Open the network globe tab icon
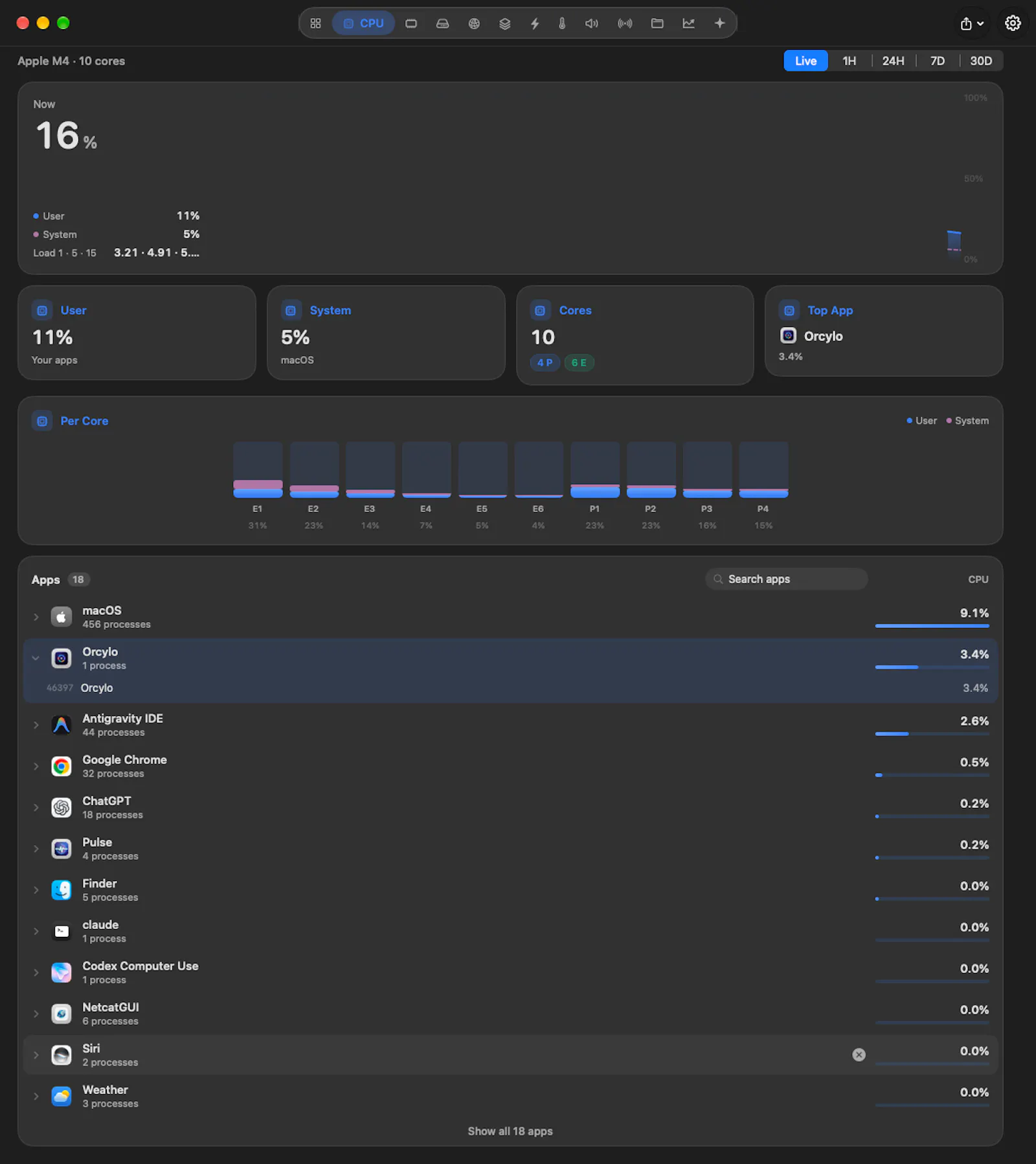Viewport: 1036px width, 1164px height. point(474,23)
